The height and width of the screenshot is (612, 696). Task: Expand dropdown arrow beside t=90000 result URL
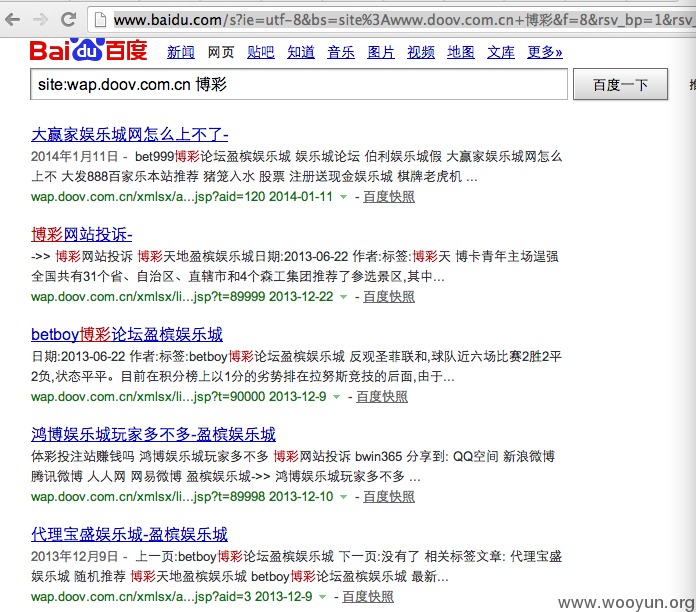tap(336, 396)
